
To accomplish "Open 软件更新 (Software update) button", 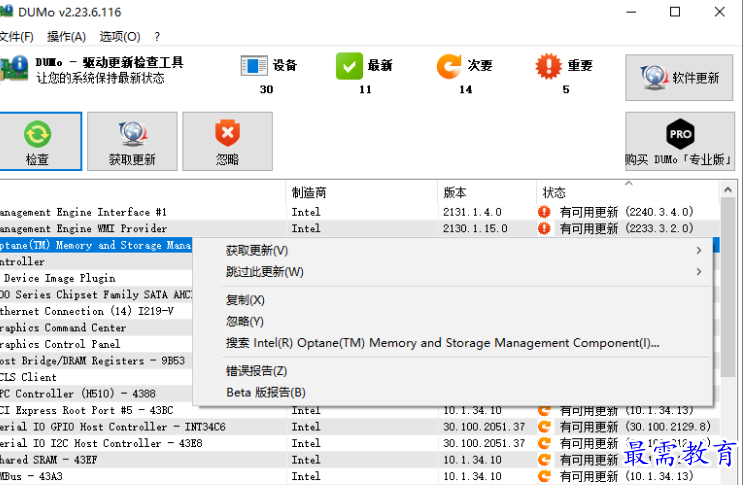I will tap(679, 78).
